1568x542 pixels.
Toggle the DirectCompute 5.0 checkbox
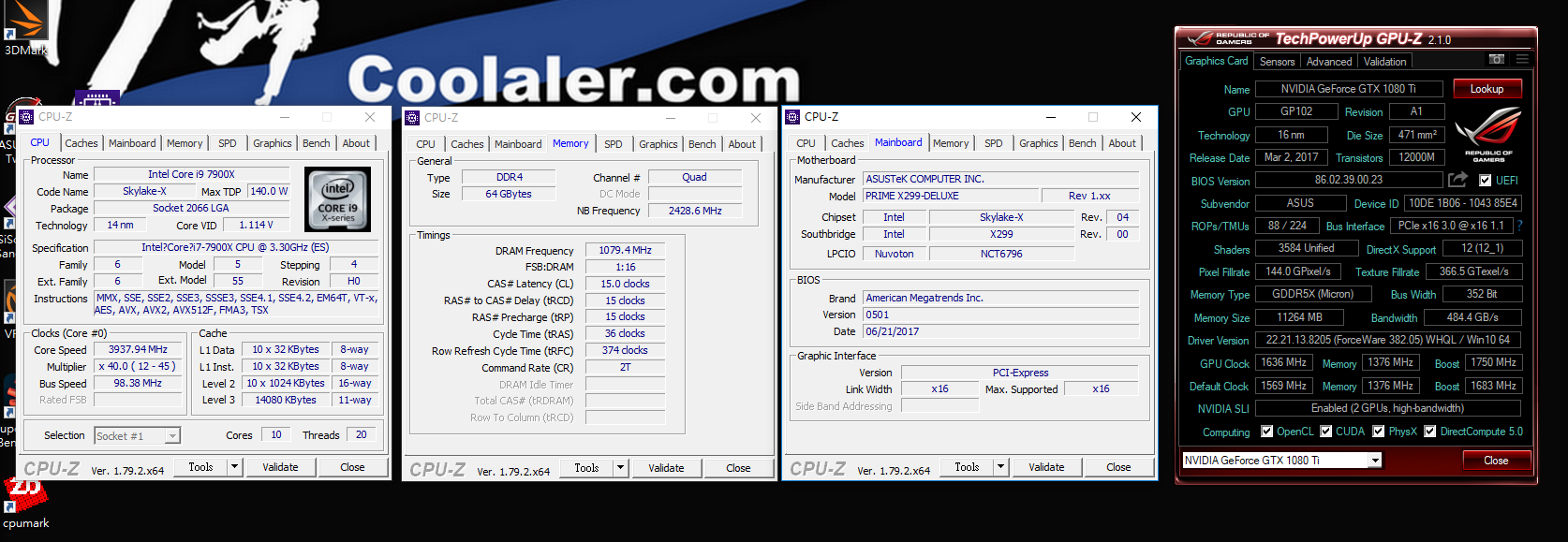(1429, 432)
